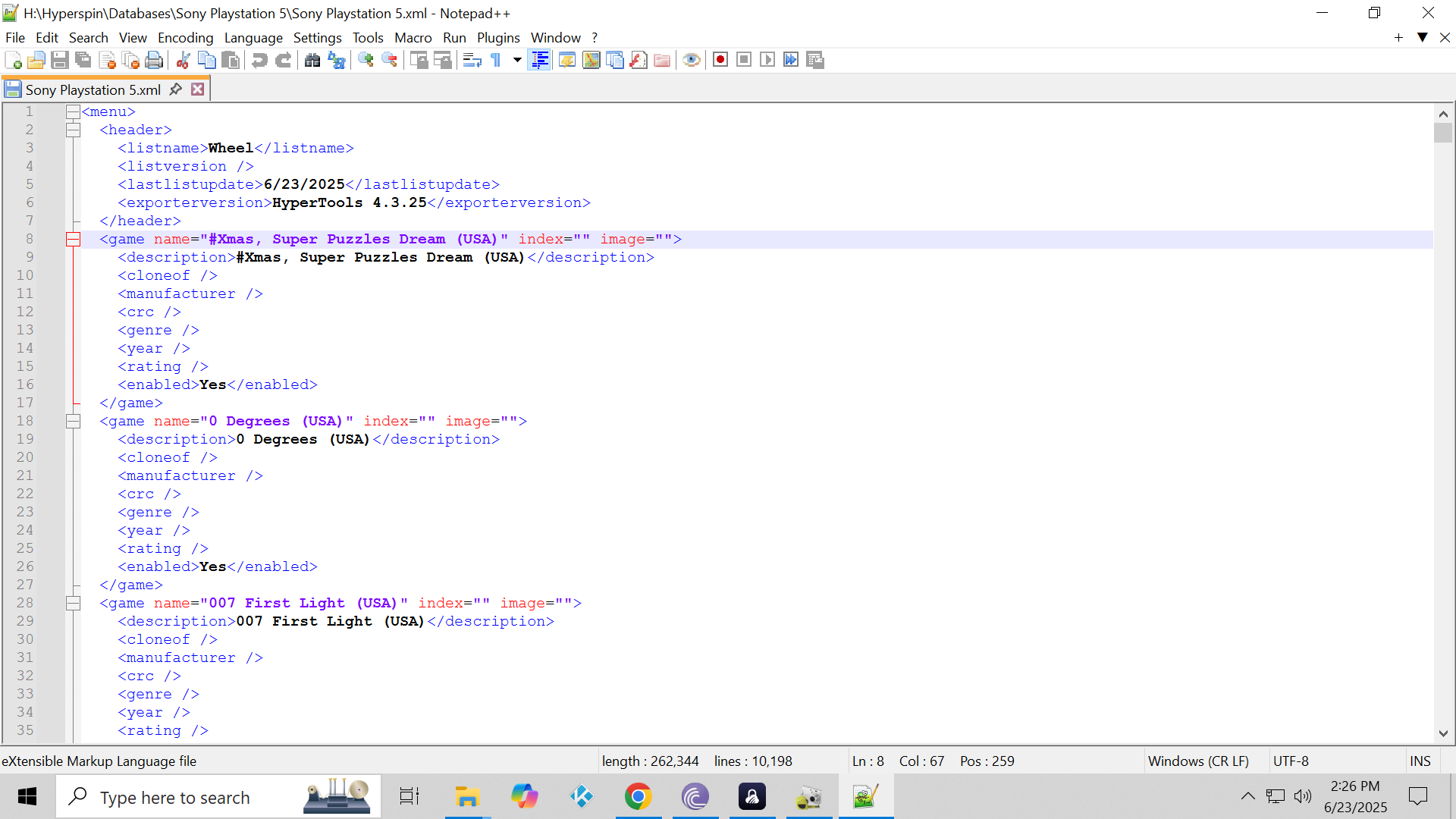Copy selection toolbar icon
Viewport: 1456px width, 819px height.
tap(206, 60)
